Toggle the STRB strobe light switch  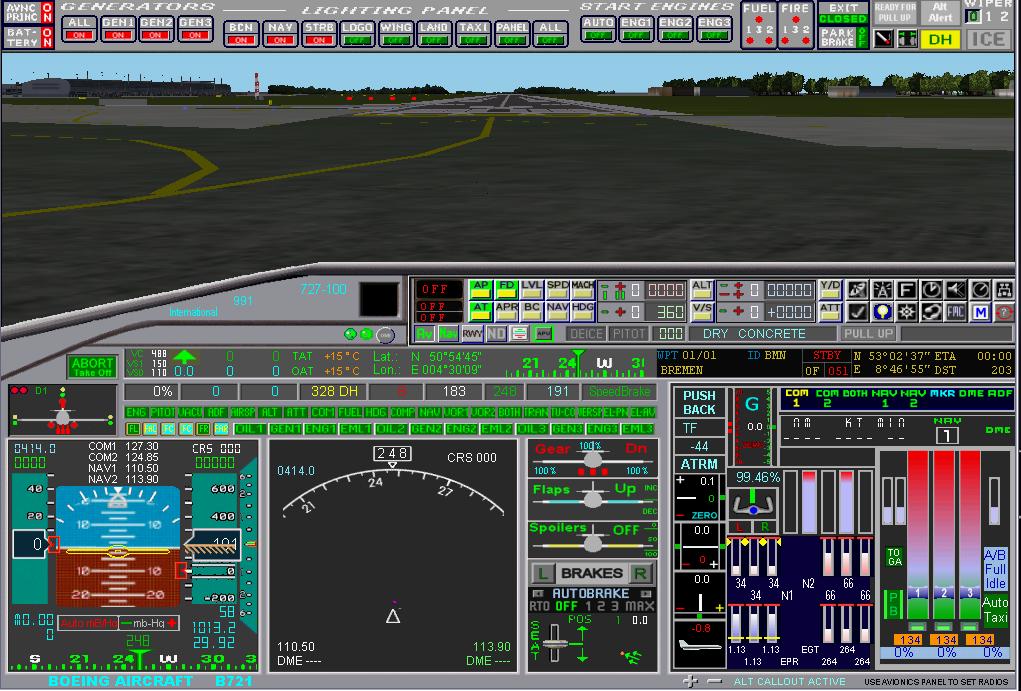[x=319, y=34]
